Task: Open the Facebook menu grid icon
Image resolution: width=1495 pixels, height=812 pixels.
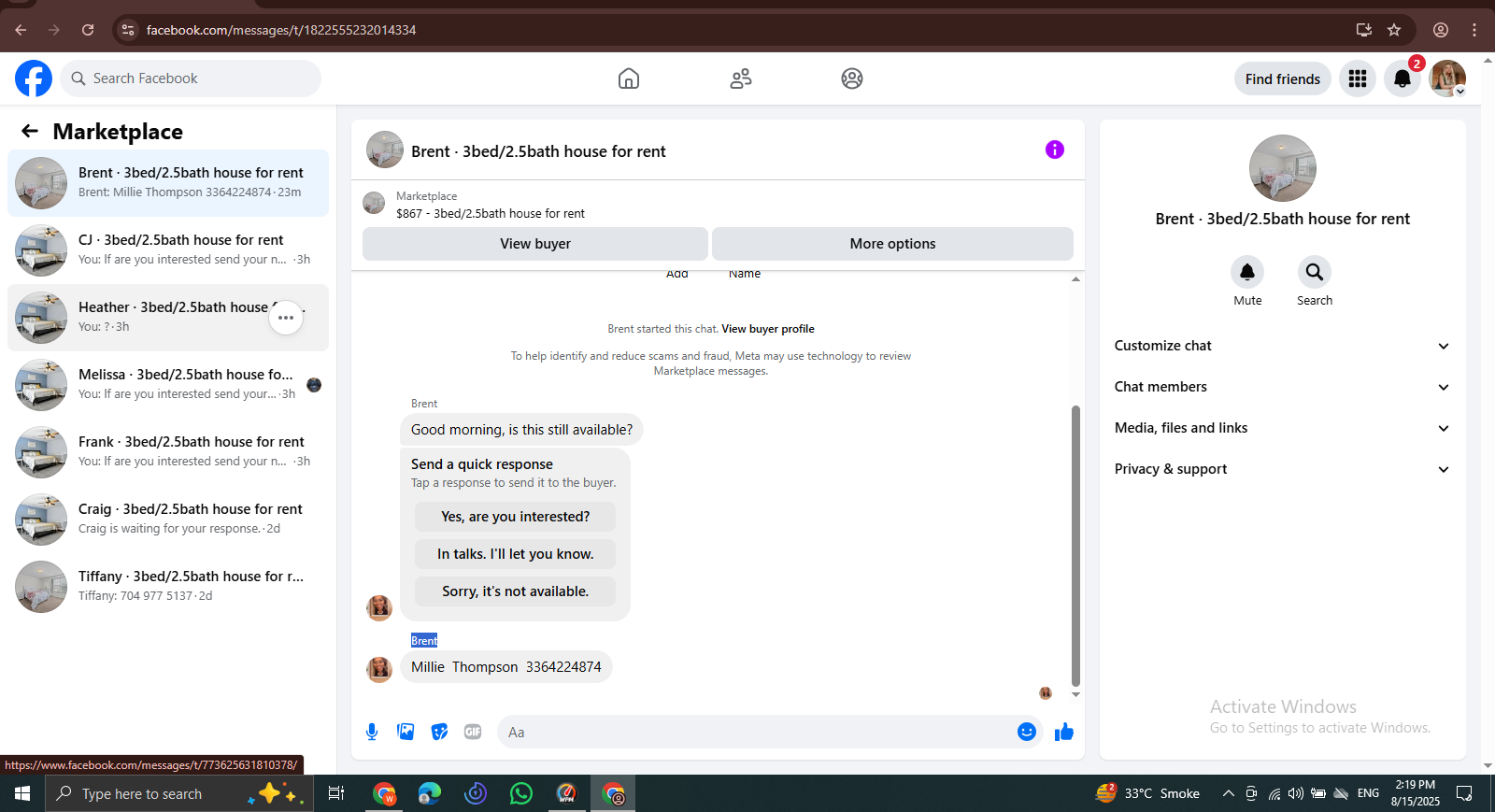Action: point(1358,78)
